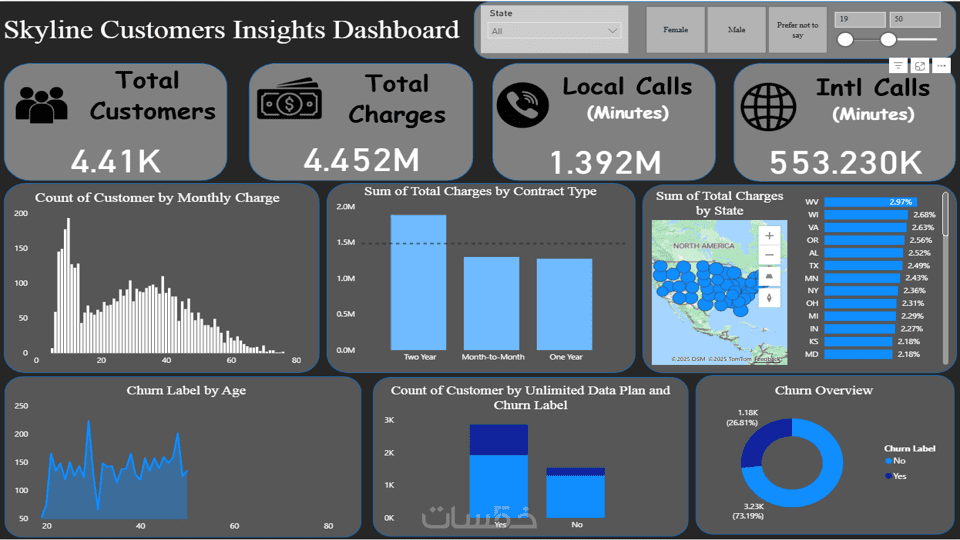Expand the State dropdown chevron arrow
Image resolution: width=960 pixels, height=540 pixels.
612,31
